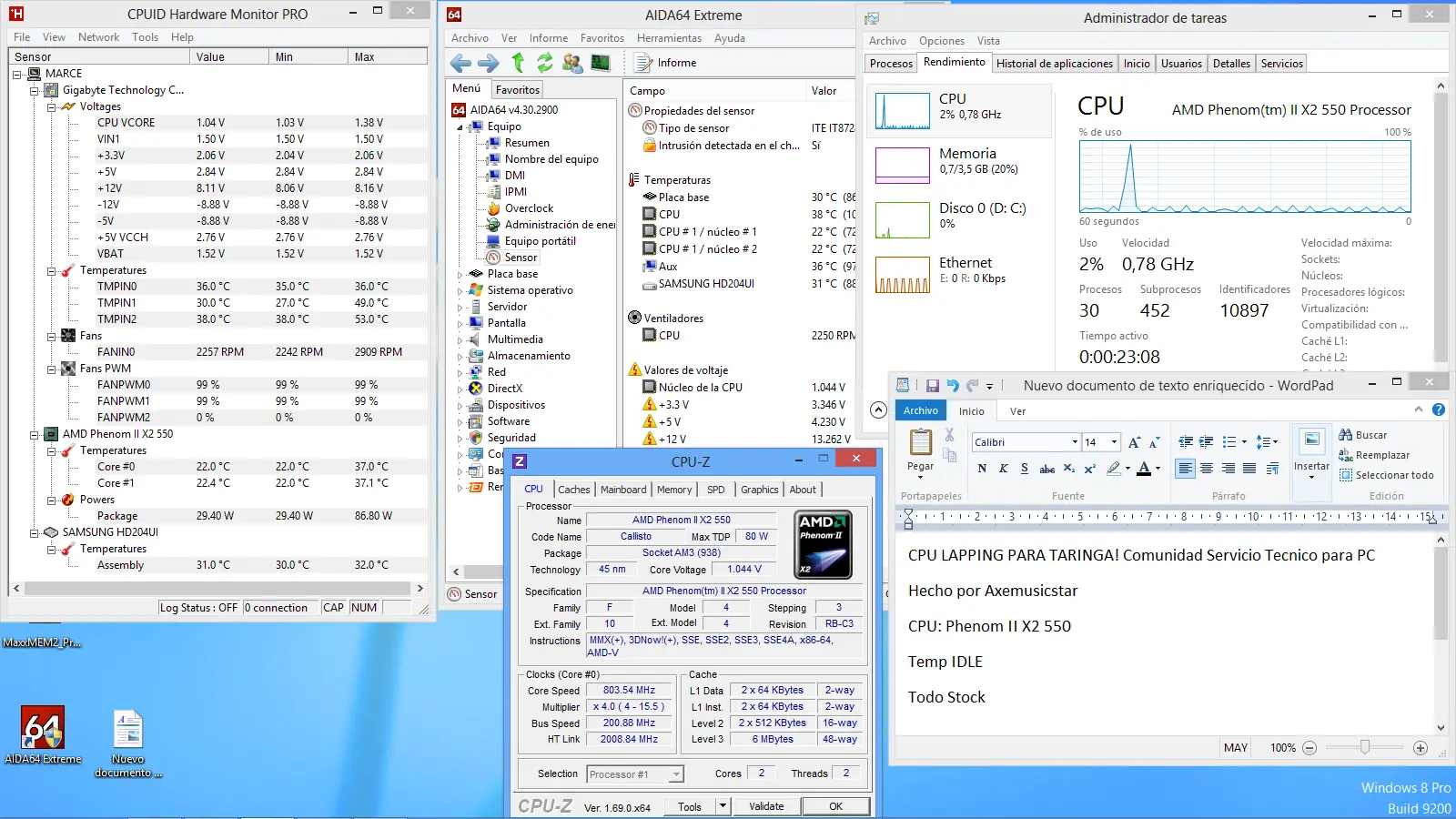Click the WordPad help question mark icon
Viewport: 1456px width, 819px height.
[1439, 410]
